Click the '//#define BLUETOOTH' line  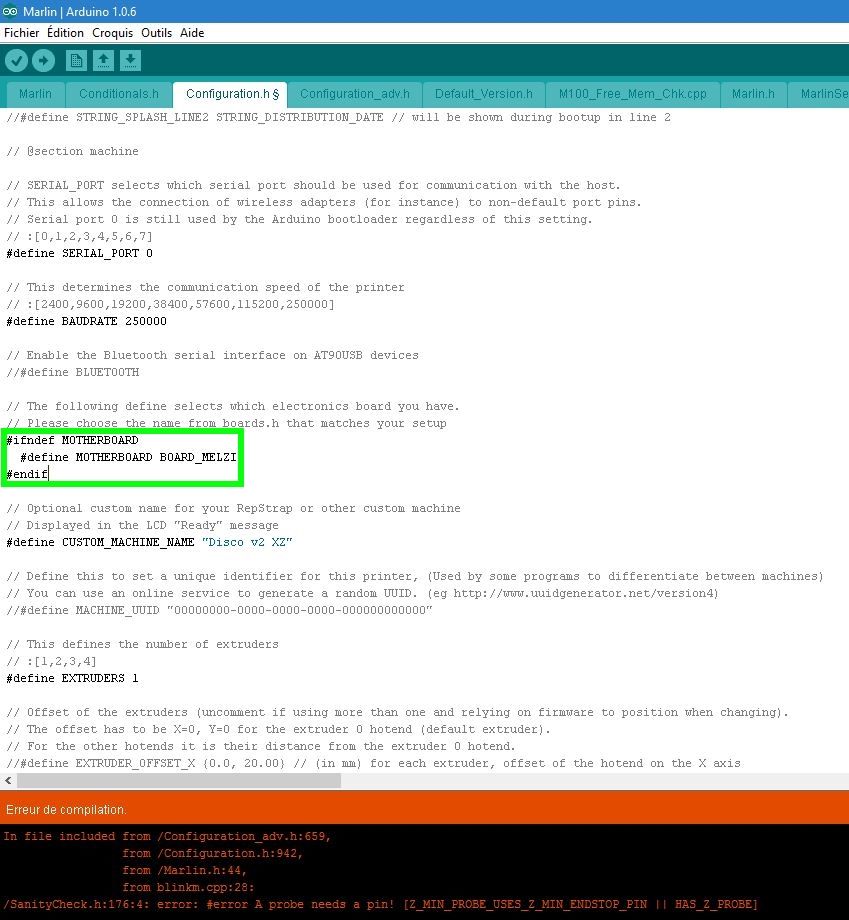(x=73, y=373)
